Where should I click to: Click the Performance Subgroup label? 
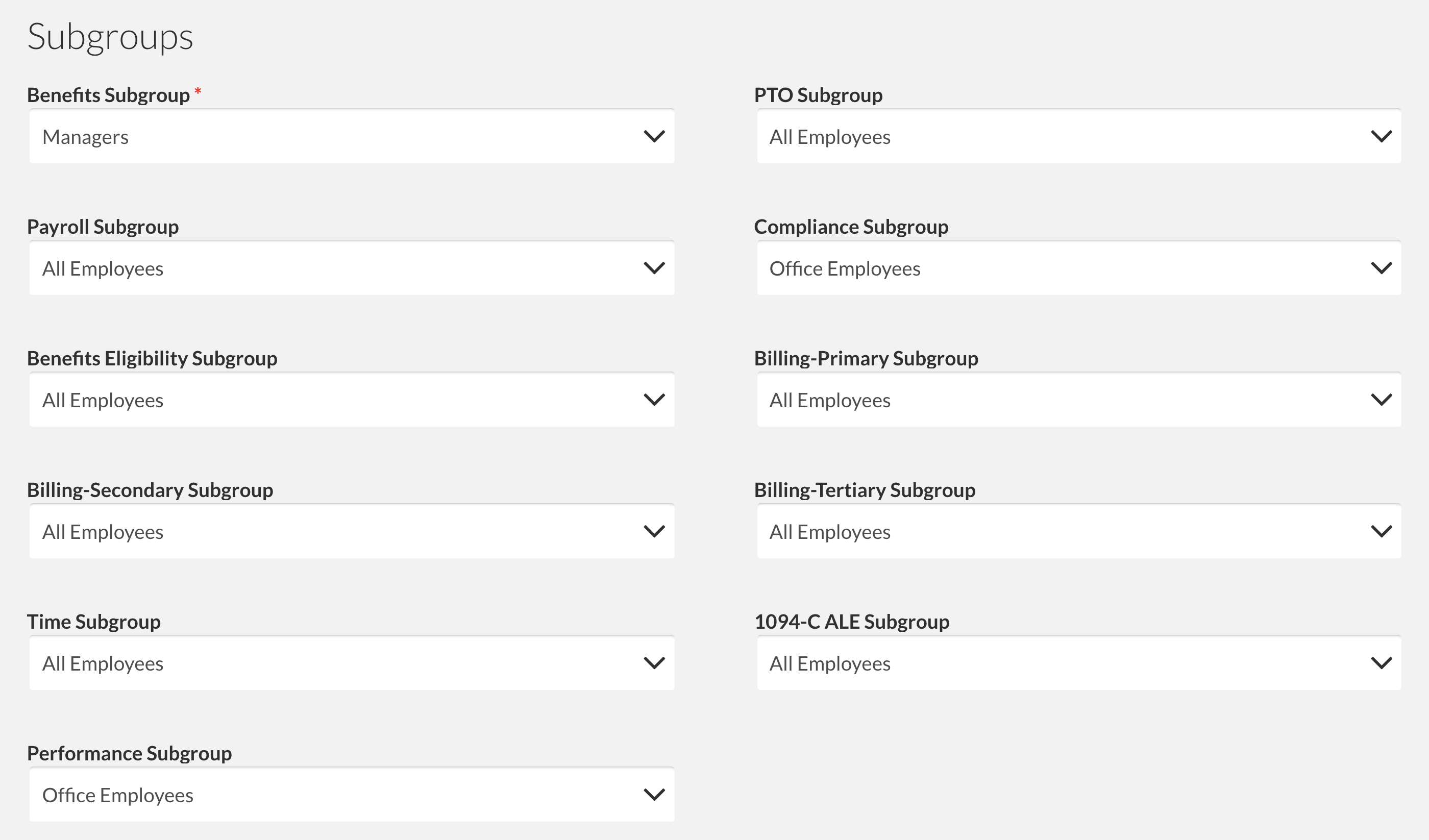click(x=129, y=753)
